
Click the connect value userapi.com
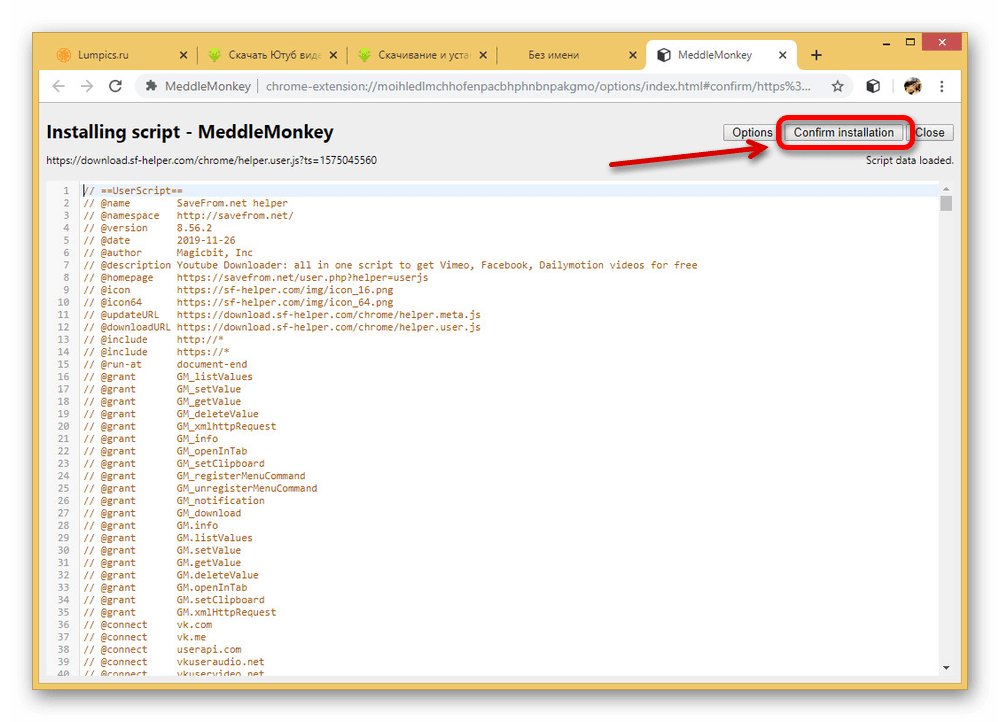[209, 650]
